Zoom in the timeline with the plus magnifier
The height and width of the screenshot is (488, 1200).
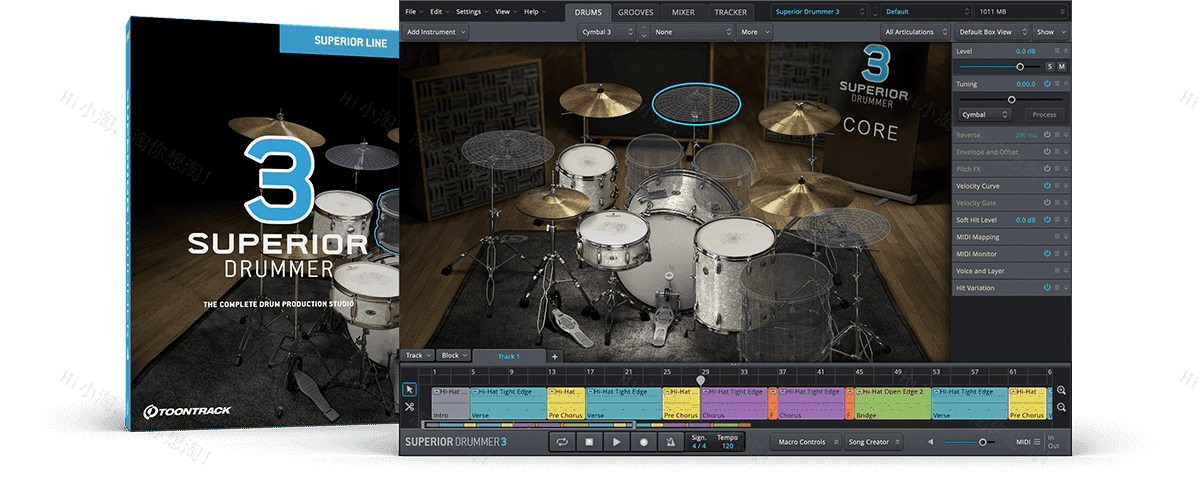tap(1061, 391)
